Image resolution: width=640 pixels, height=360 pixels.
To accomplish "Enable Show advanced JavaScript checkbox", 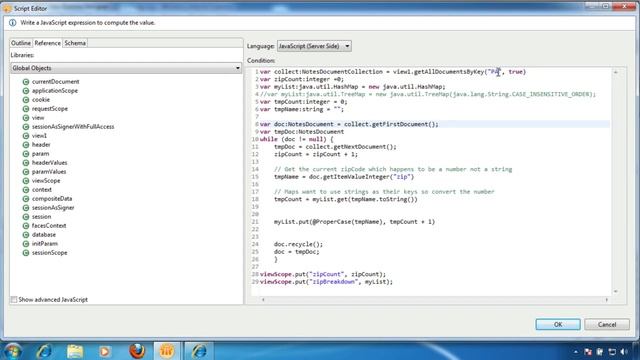I will click(14, 300).
